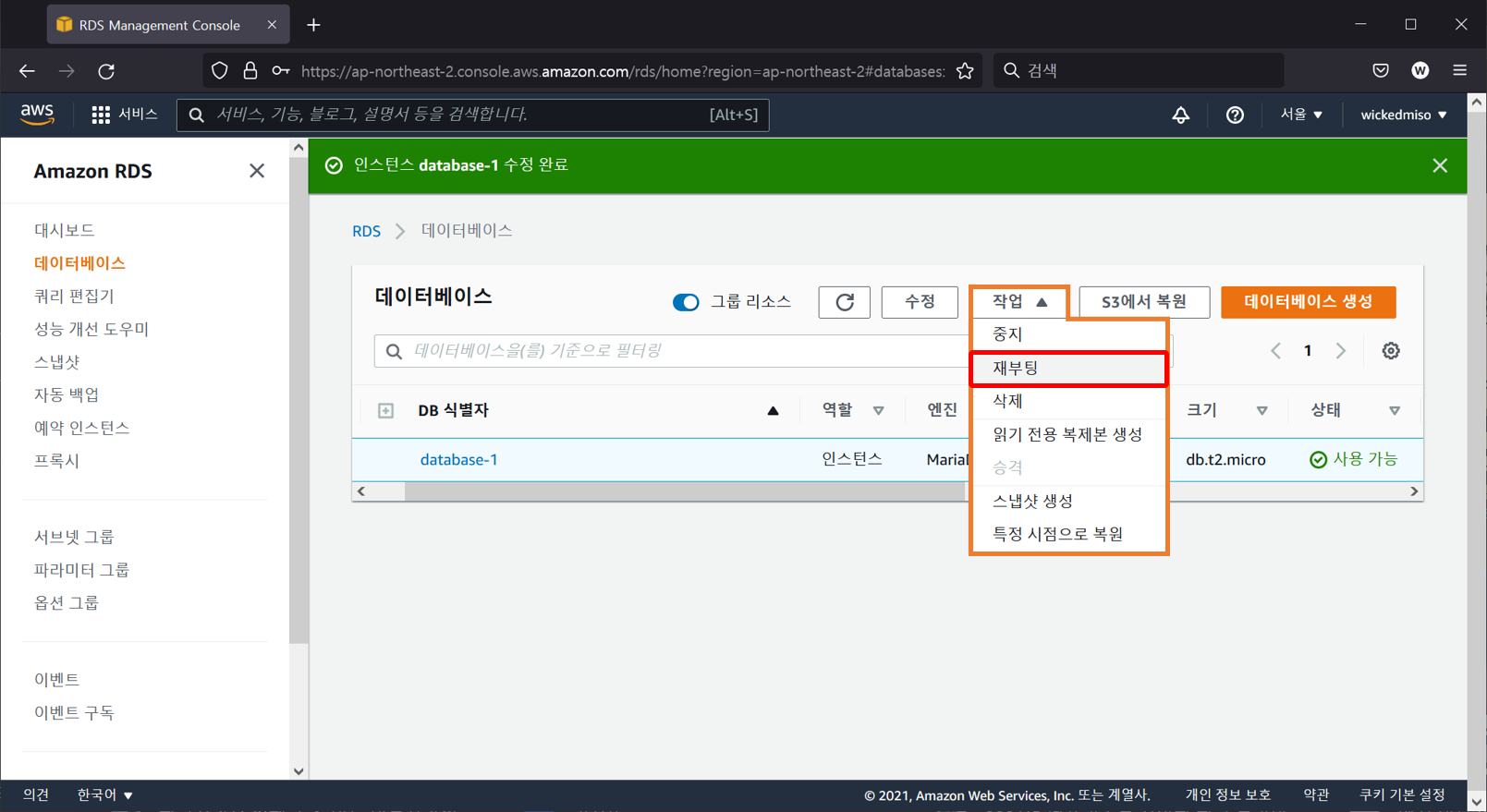Close the Amazon RDS sidebar panel
The width and height of the screenshot is (1487, 812).
257,171
